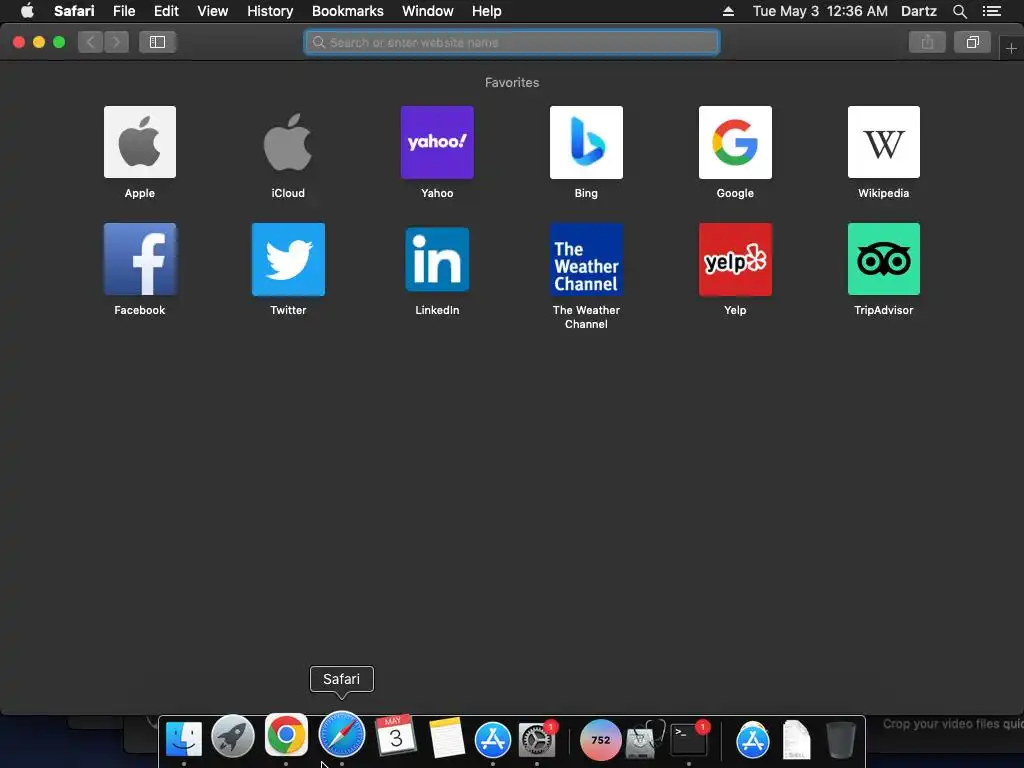Open the Bookmarks menu

click(347, 11)
